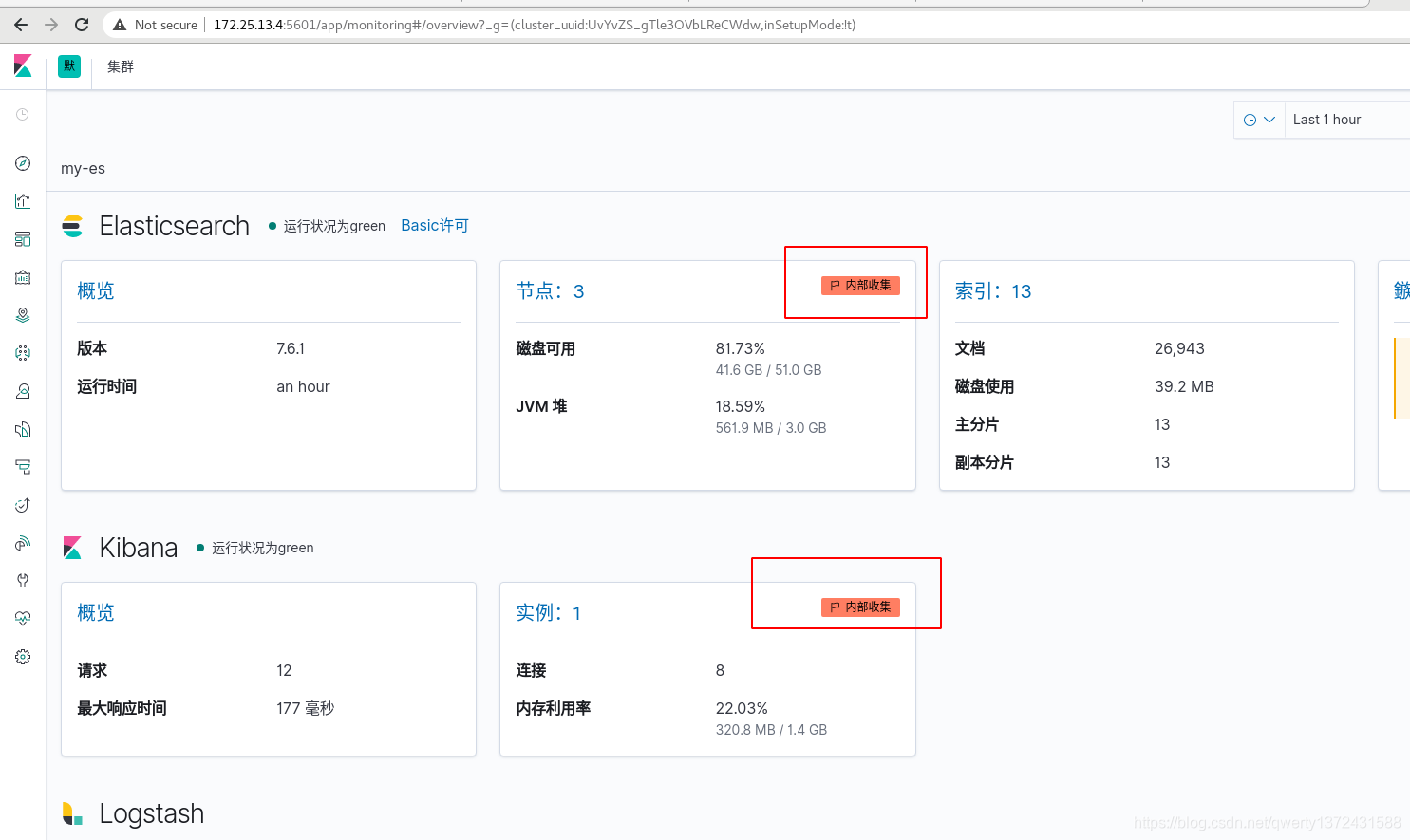This screenshot has height=840, width=1410.
Task: Open Machine Learning icon in sidebar
Action: pos(23,353)
